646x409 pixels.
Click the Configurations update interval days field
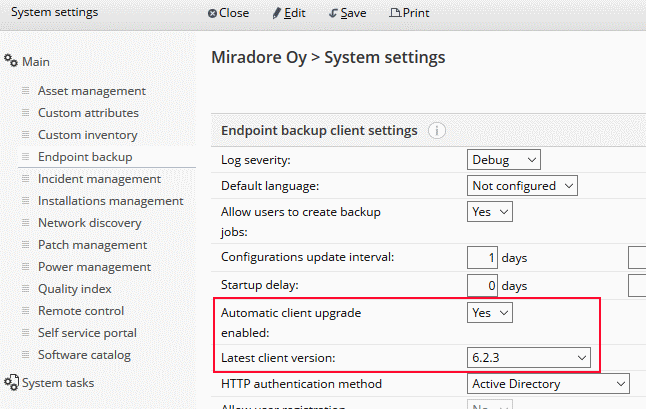(482, 257)
